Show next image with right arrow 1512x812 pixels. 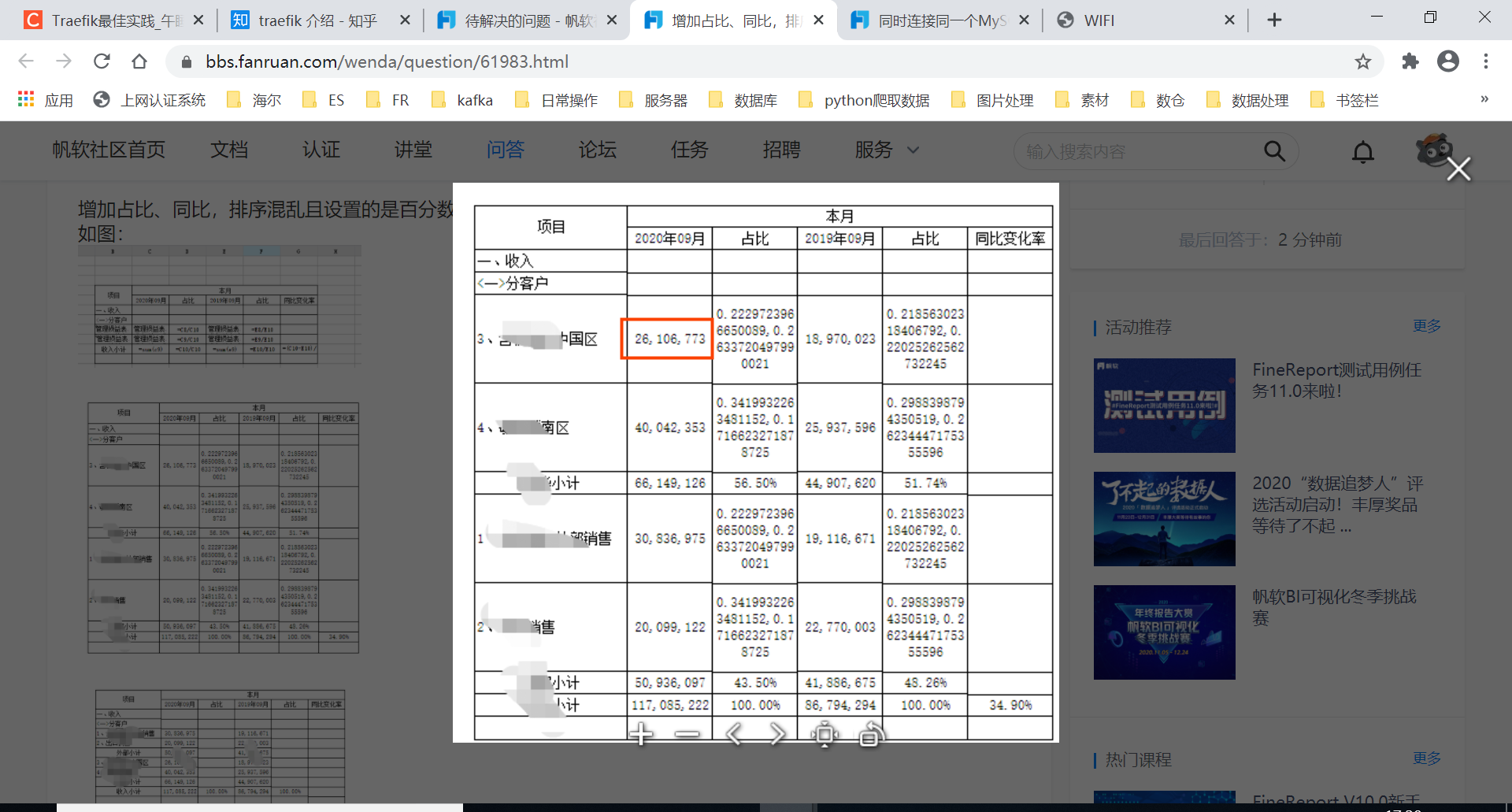pyautogui.click(x=778, y=734)
